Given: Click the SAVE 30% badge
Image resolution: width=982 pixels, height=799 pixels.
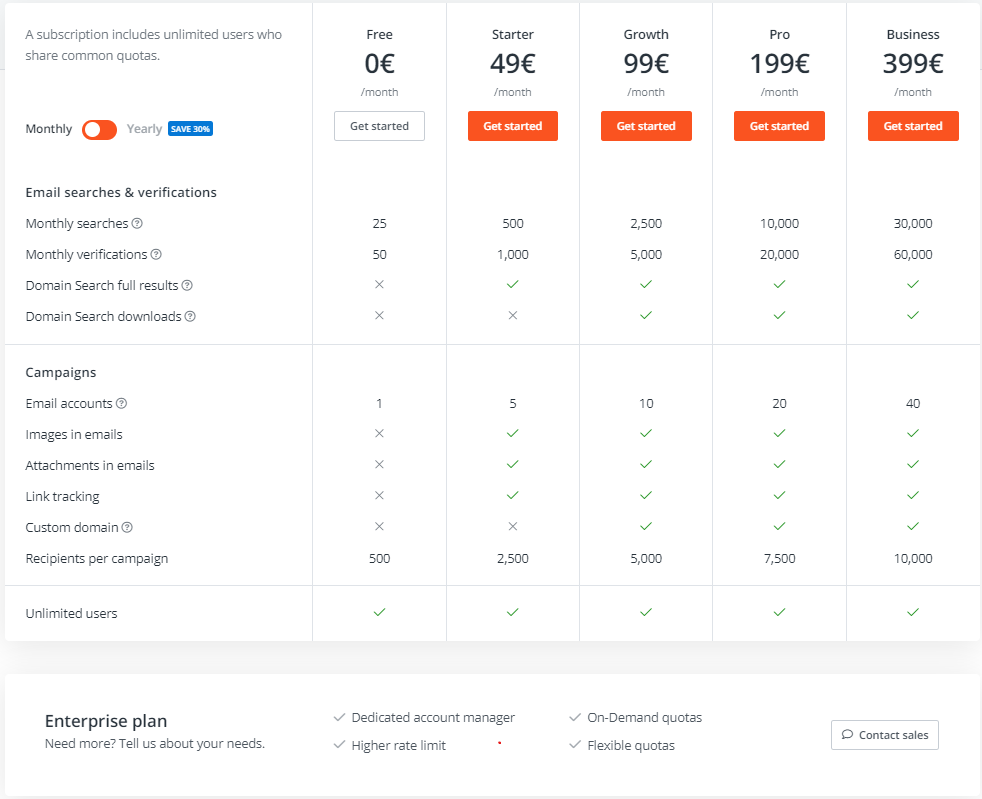Looking at the screenshot, I should point(190,129).
